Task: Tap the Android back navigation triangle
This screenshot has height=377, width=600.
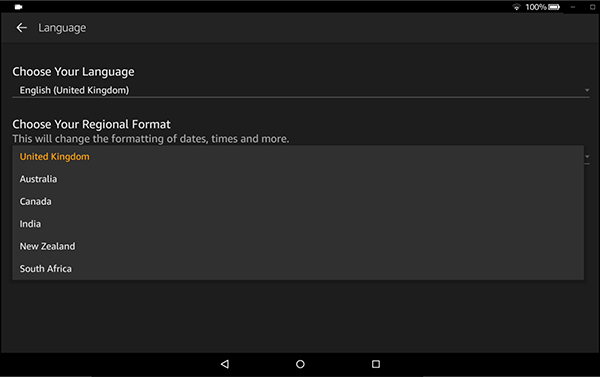Action: pyautogui.click(x=225, y=364)
